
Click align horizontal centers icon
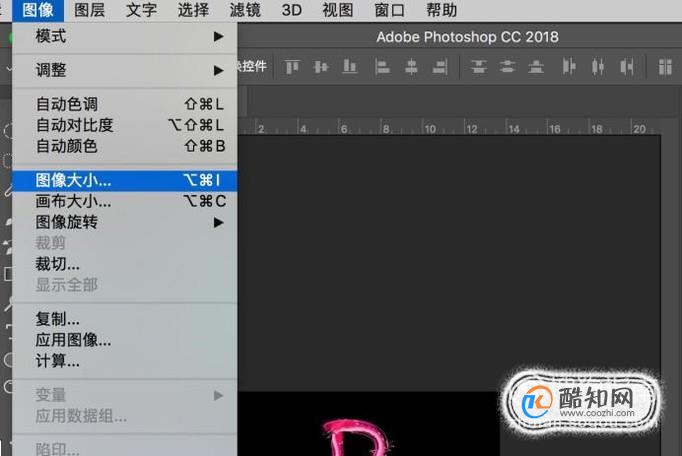411,67
